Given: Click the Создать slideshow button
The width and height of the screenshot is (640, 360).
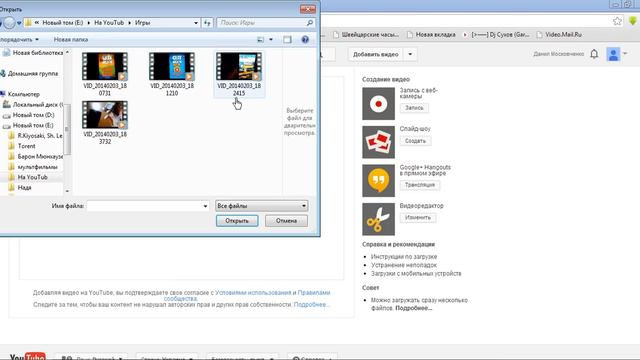Looking at the screenshot, I should pyautogui.click(x=415, y=141).
